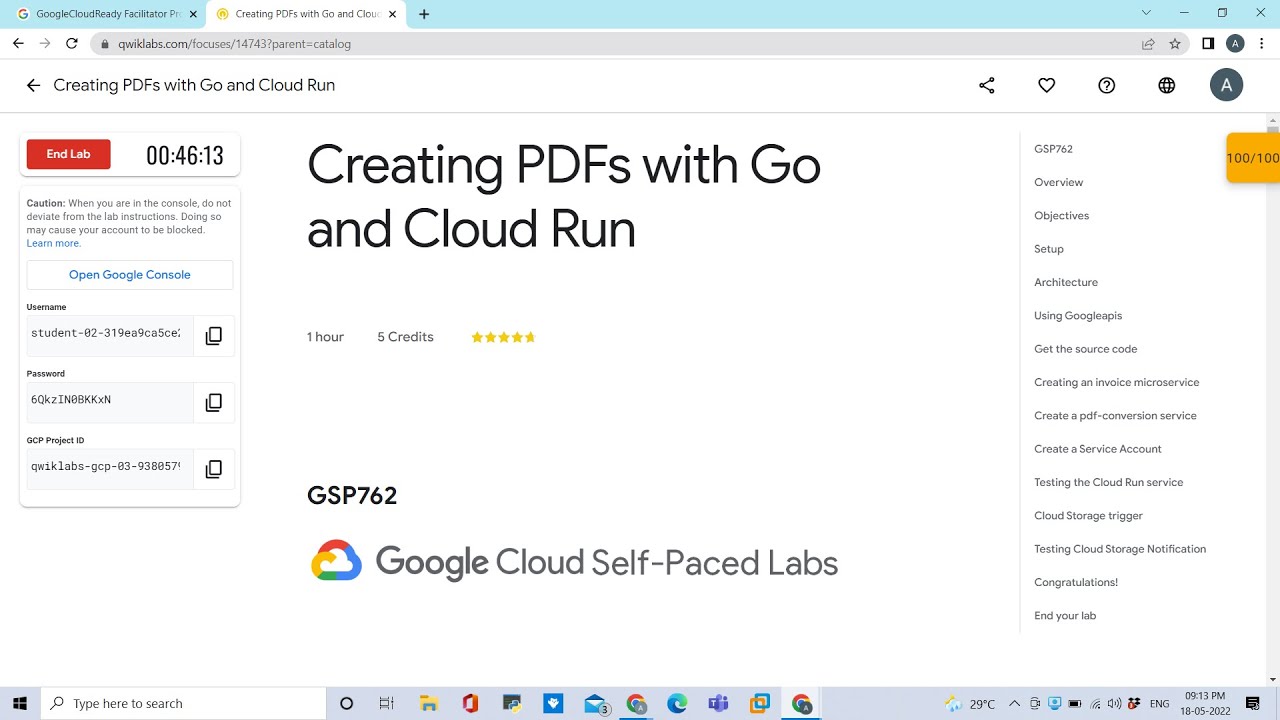
Task: Go to Create a Service Account section
Action: 1098,449
